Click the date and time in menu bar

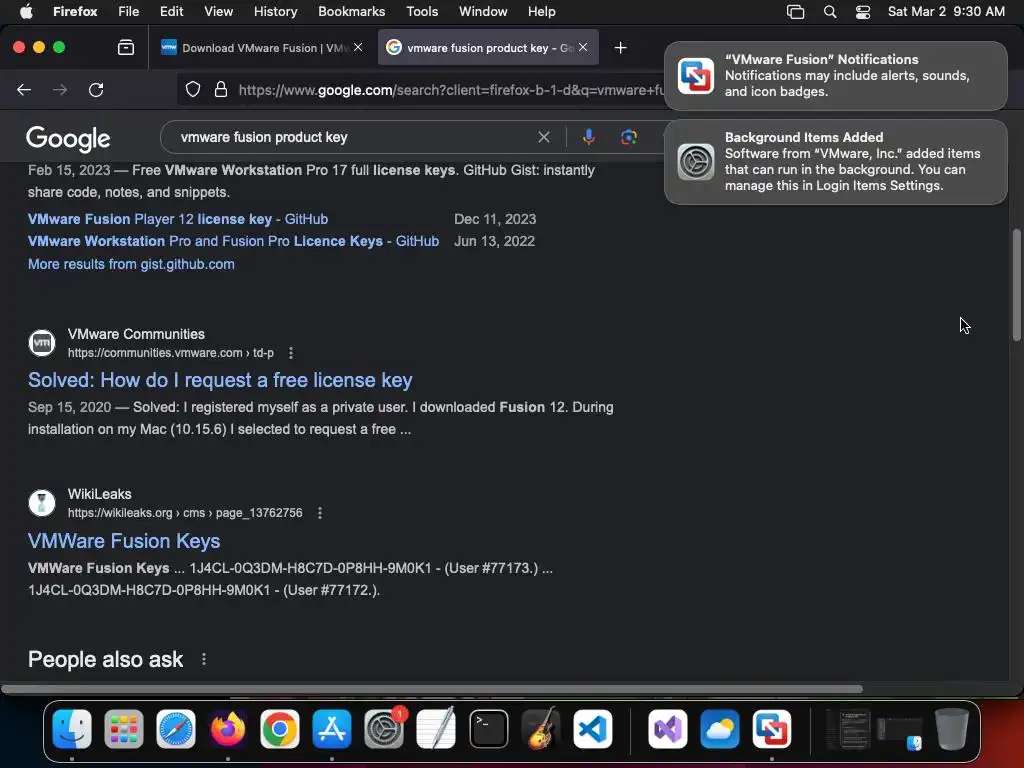(946, 11)
